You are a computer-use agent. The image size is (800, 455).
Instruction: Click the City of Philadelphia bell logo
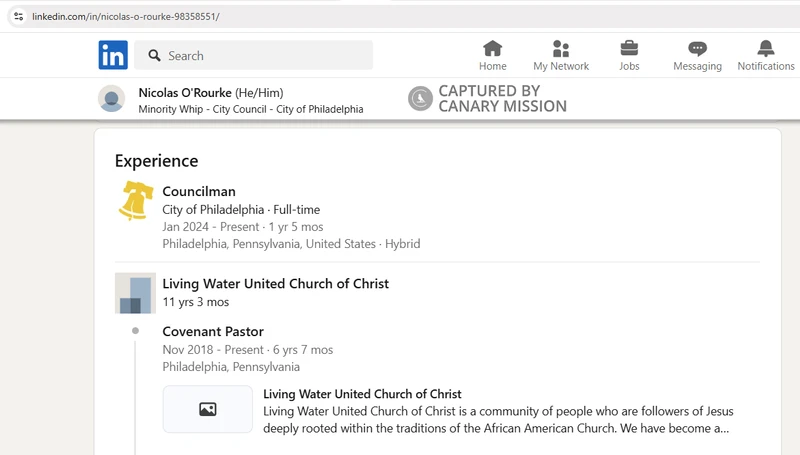pos(136,200)
